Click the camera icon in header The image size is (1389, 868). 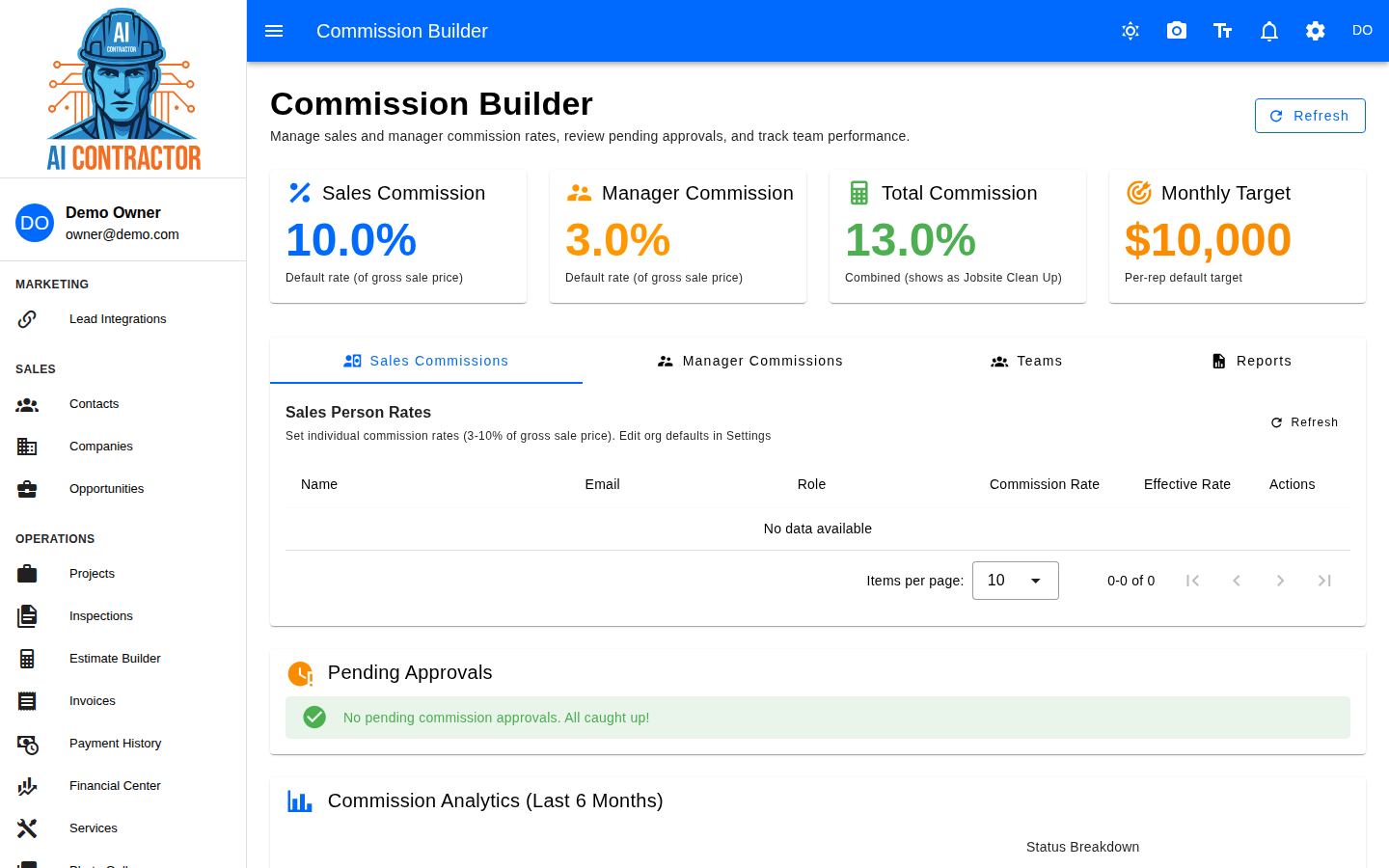point(1177,31)
